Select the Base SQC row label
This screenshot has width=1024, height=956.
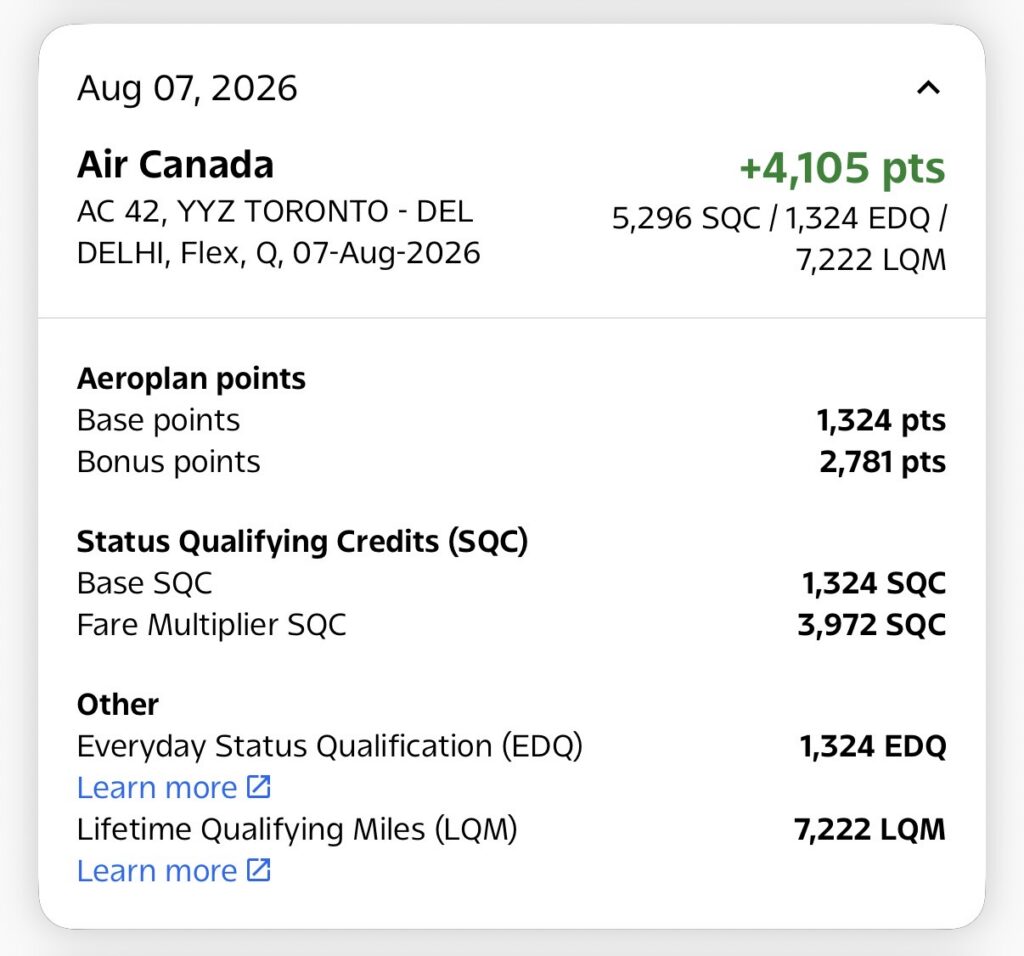(144, 583)
